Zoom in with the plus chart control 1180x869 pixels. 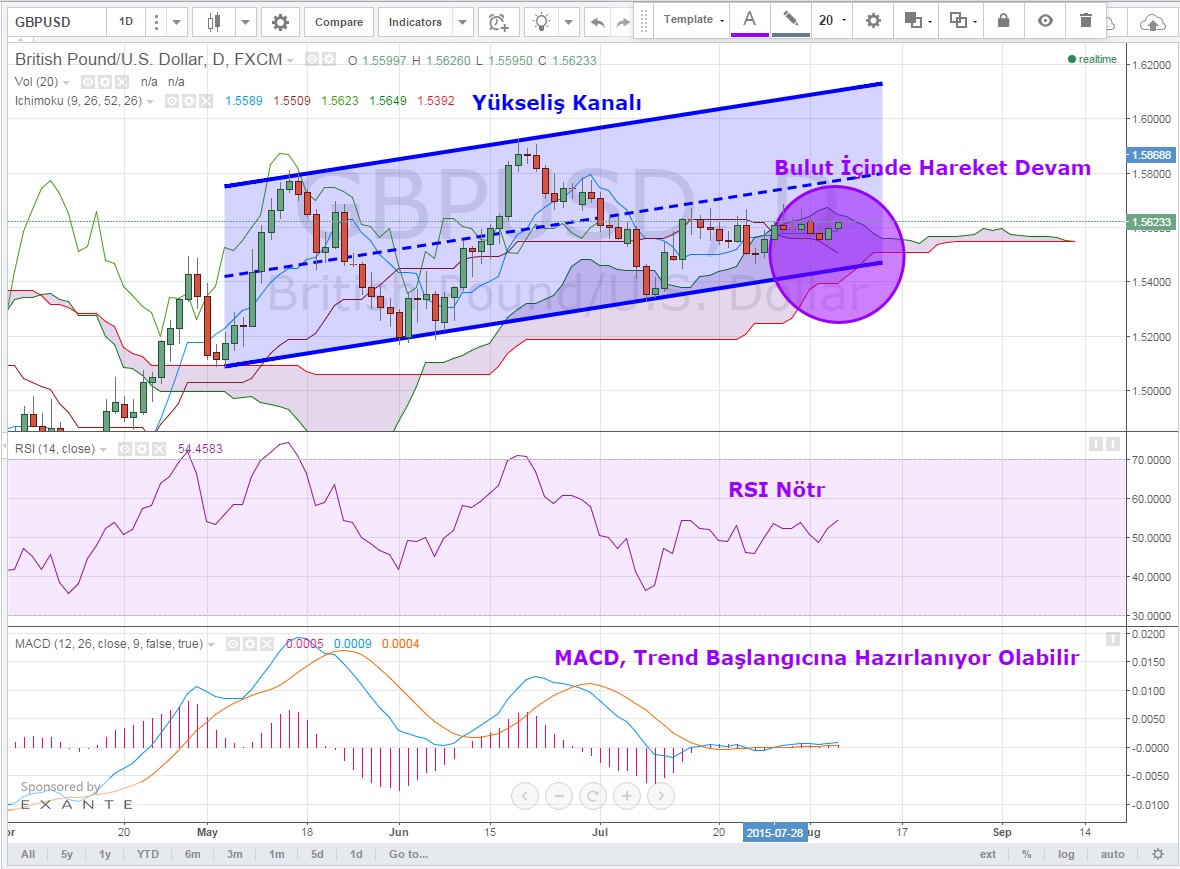pos(626,796)
